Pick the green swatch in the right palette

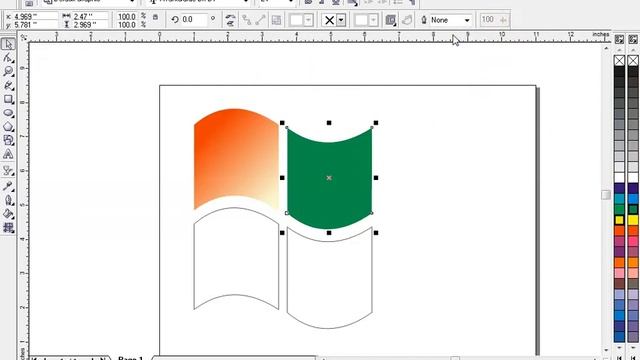pos(633,209)
